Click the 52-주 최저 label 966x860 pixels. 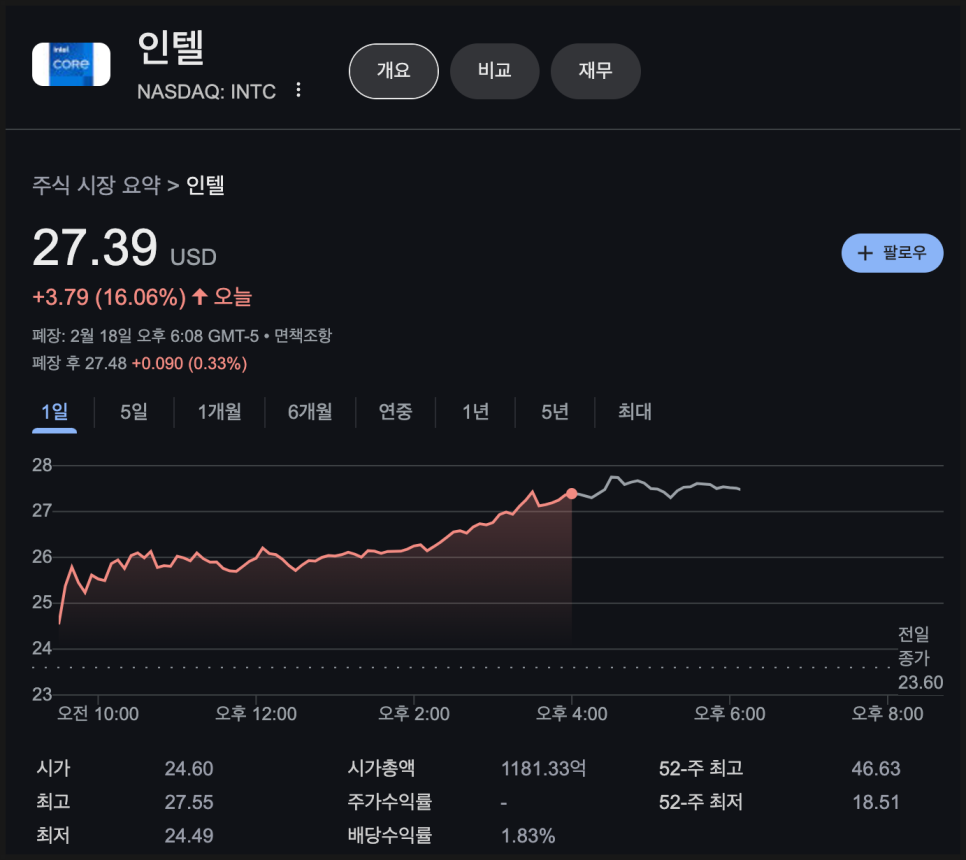click(x=700, y=802)
